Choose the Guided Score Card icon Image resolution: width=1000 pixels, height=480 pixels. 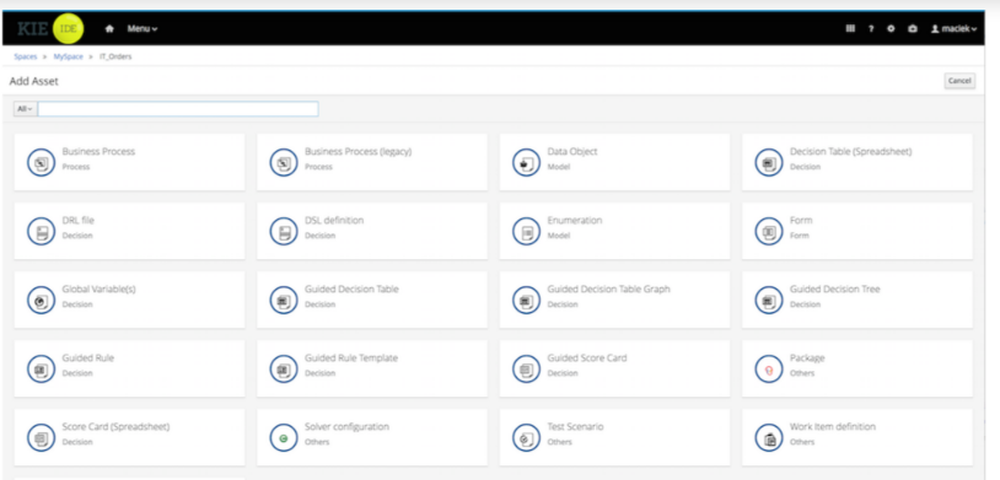(526, 369)
